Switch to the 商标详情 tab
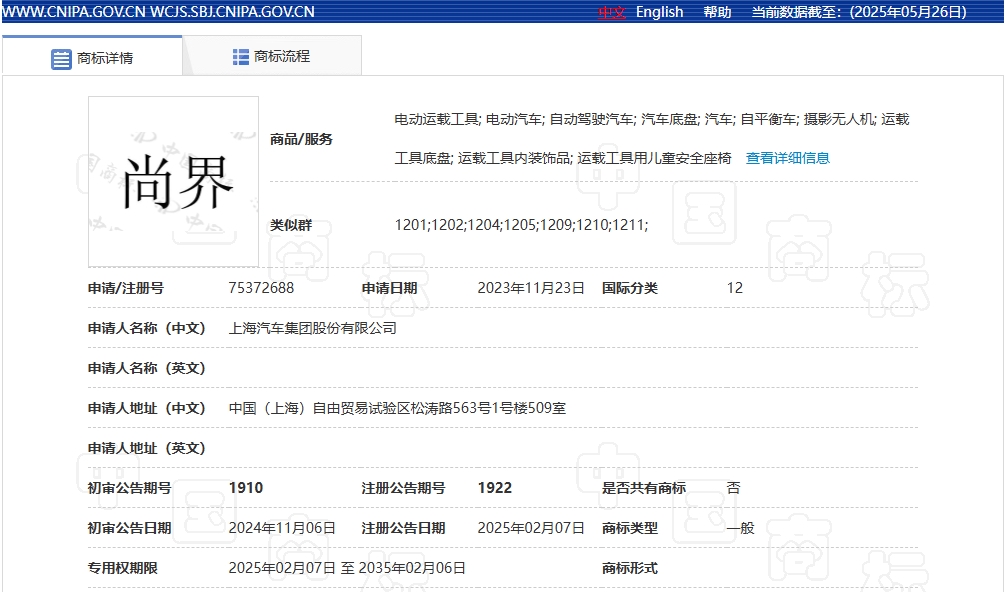This screenshot has height=592, width=1007. point(92,57)
